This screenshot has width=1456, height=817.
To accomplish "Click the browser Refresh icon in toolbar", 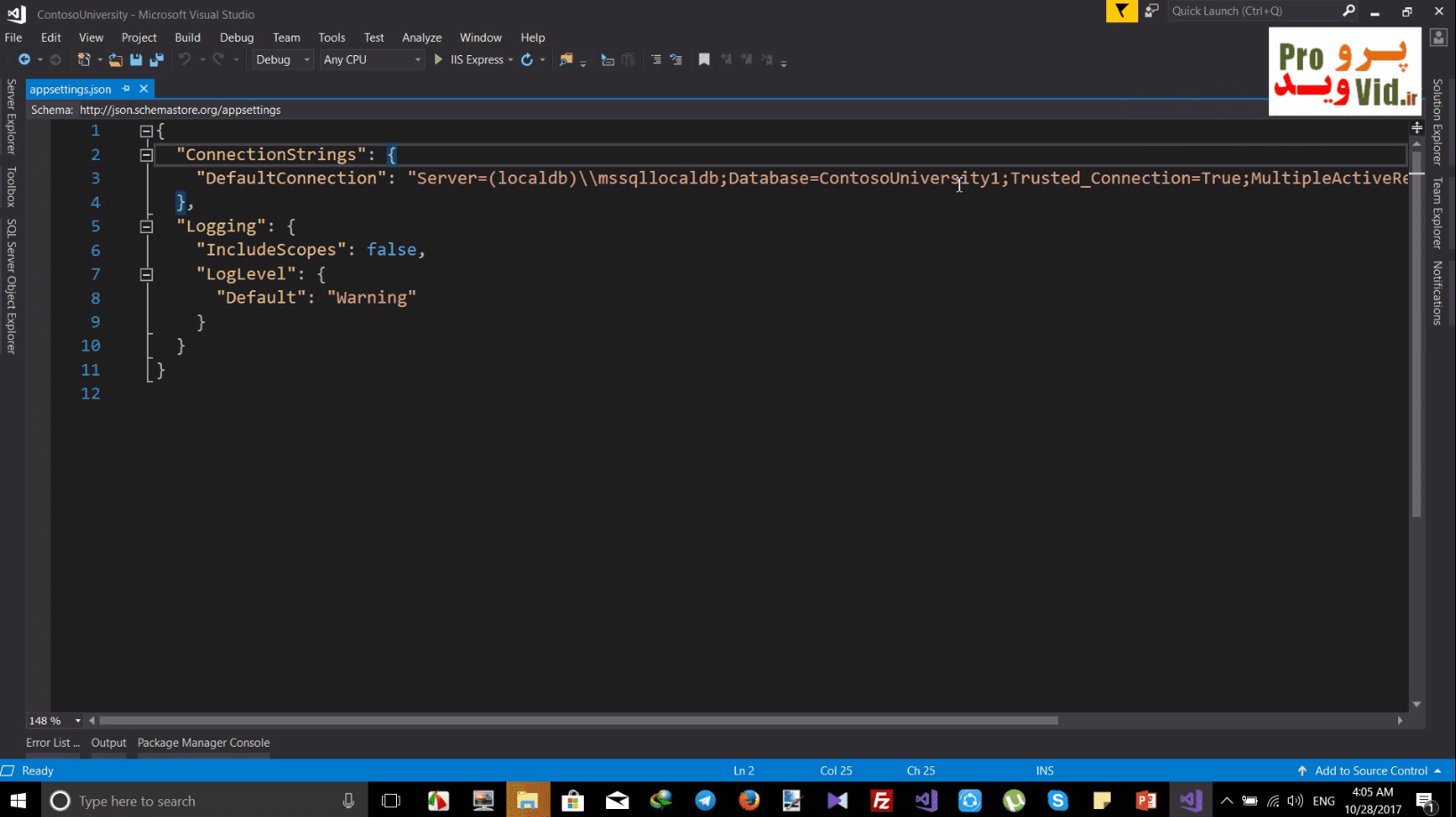I will coord(527,60).
